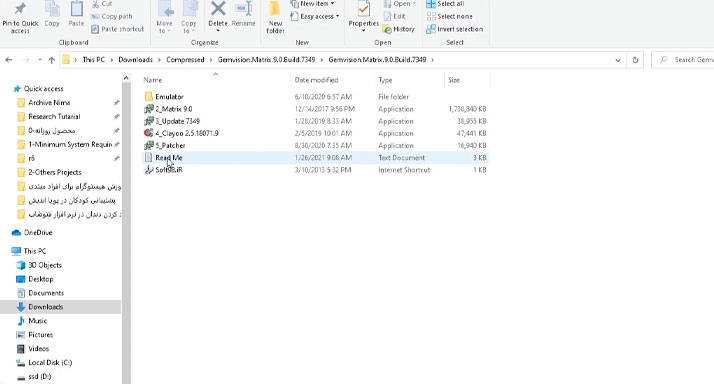Click Quick access in navigation pane
Image resolution: width=714 pixels, height=384 pixels.
tap(43, 89)
